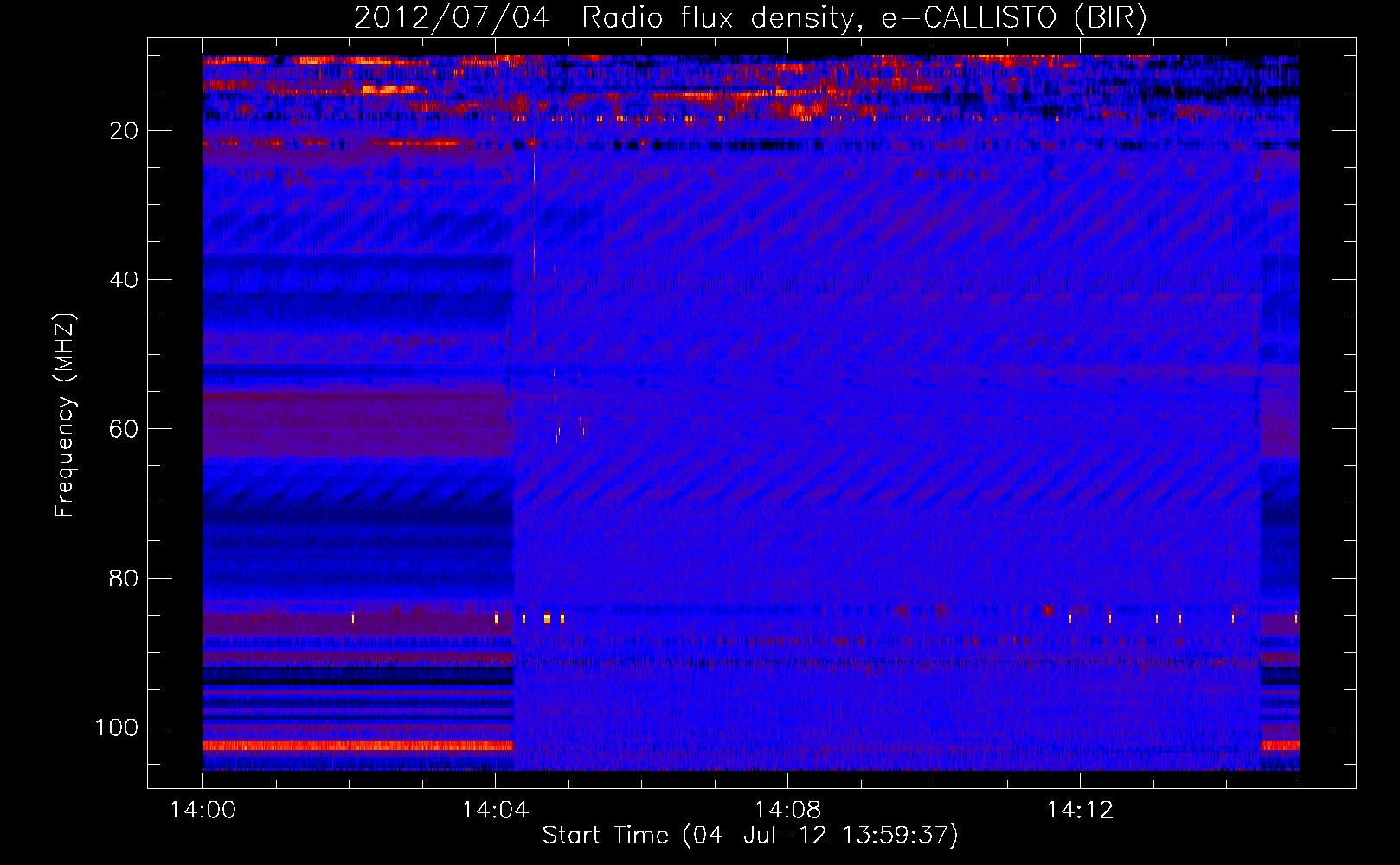Click the 20 frequency tick label

125,131
